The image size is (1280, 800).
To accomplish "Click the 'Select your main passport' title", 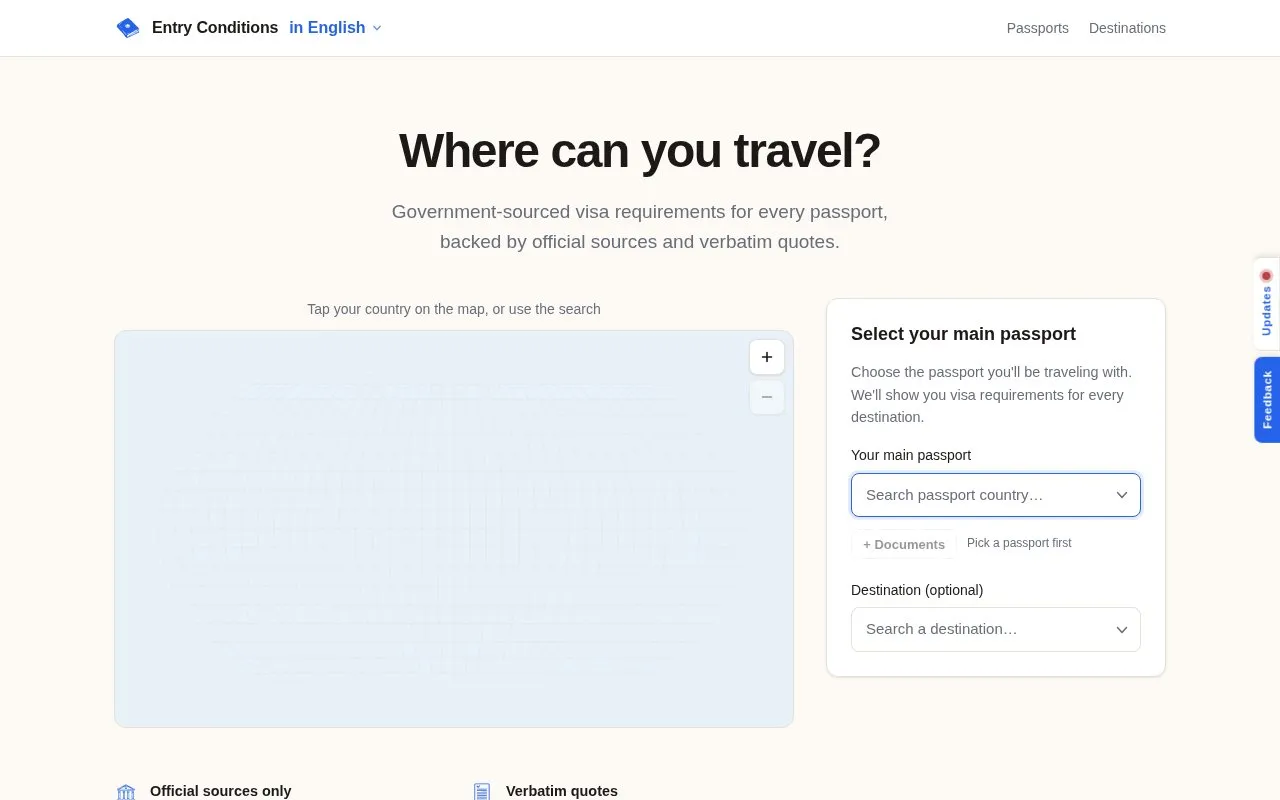I will [x=963, y=334].
